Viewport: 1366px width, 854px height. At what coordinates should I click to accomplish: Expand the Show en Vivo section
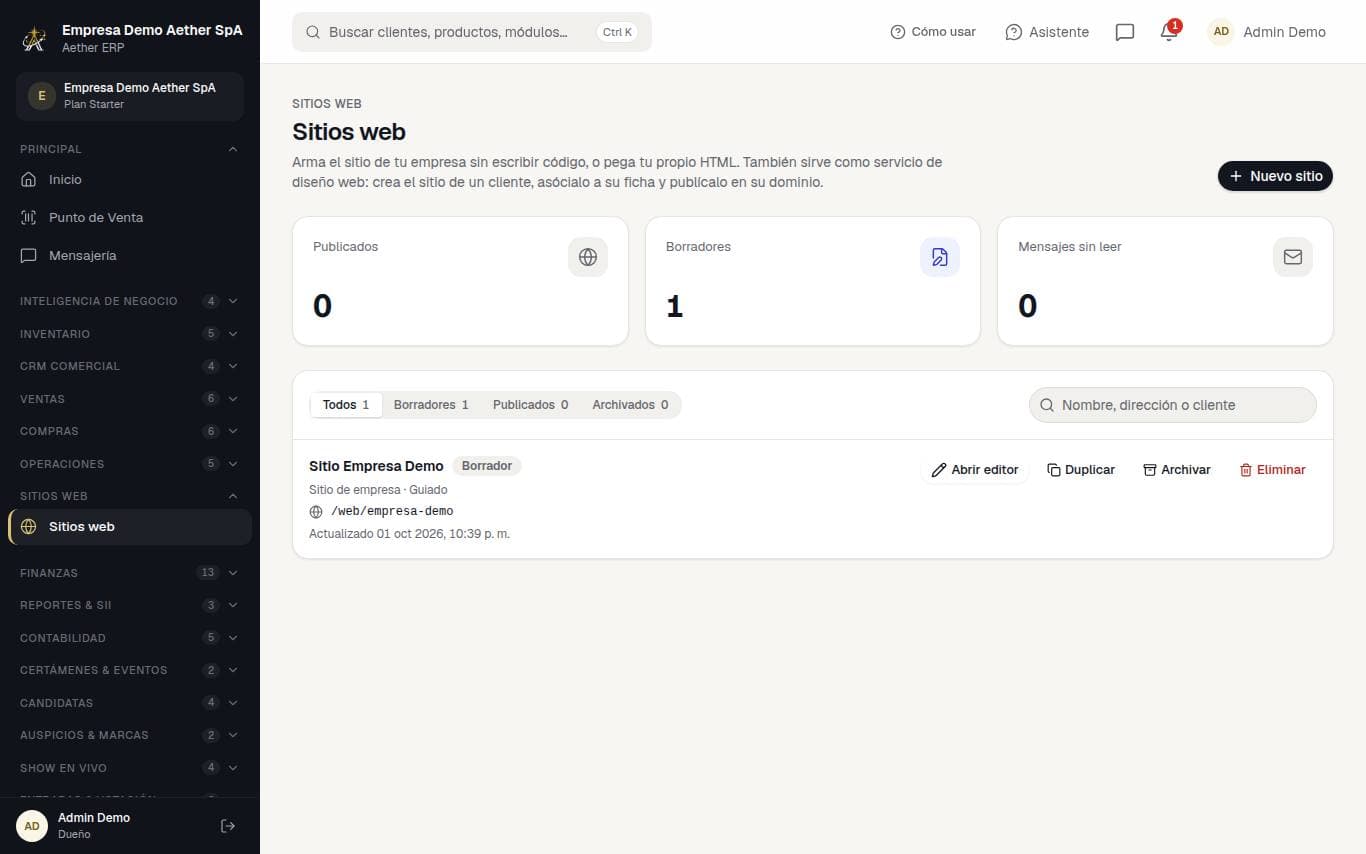pyautogui.click(x=130, y=768)
